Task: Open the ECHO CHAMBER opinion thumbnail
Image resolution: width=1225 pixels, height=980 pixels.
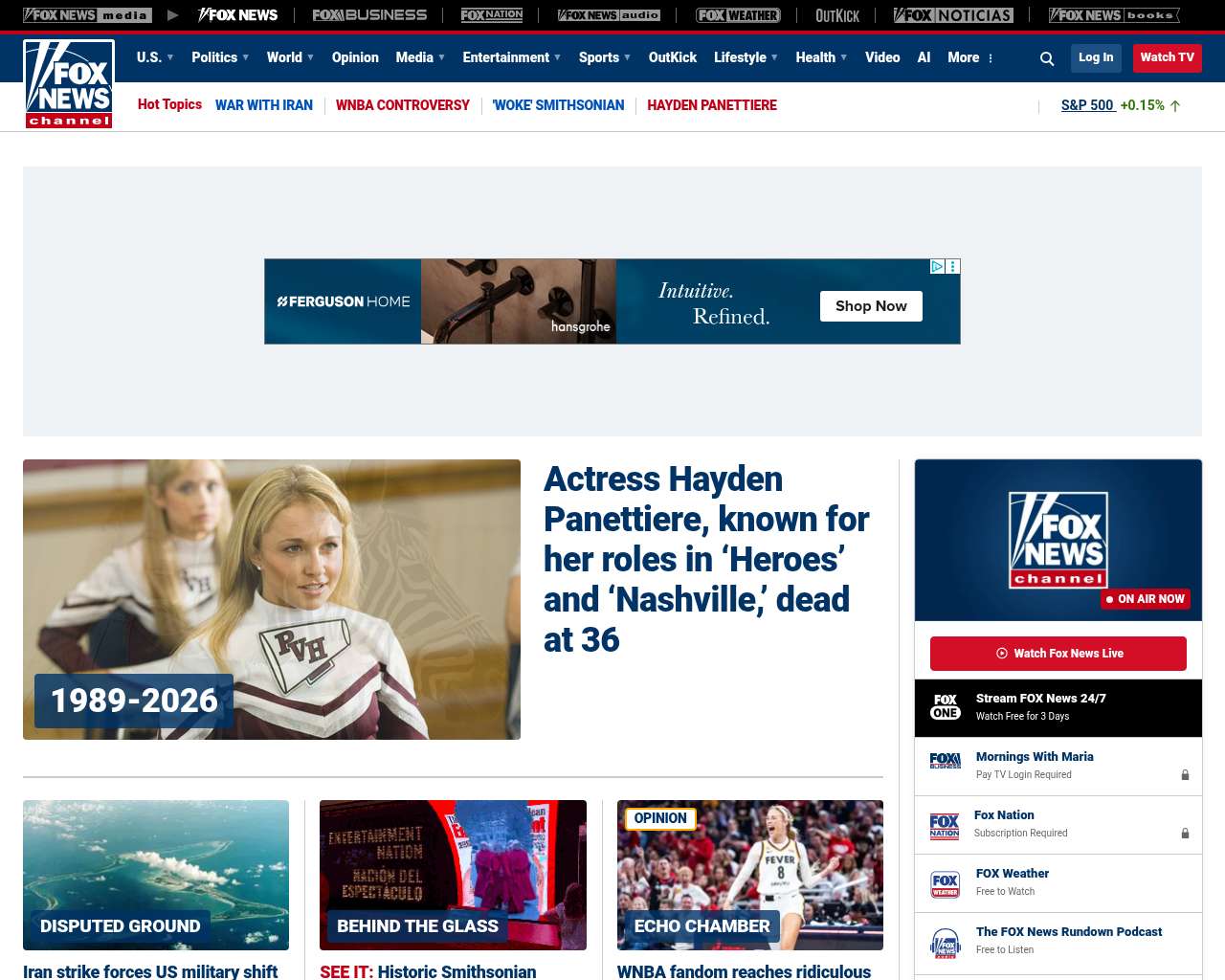Action: tap(750, 875)
